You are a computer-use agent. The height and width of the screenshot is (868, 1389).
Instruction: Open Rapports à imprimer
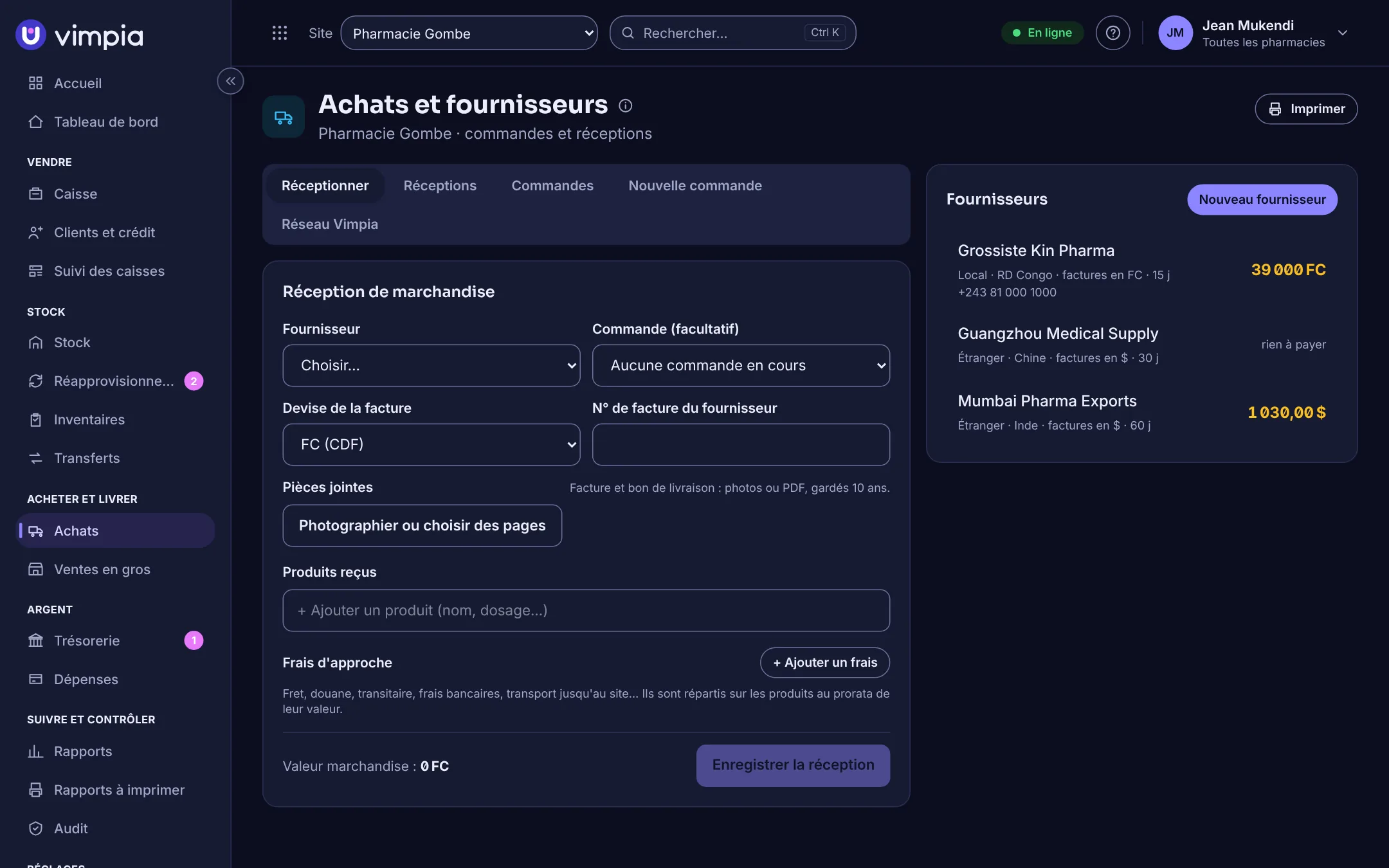coord(115,790)
